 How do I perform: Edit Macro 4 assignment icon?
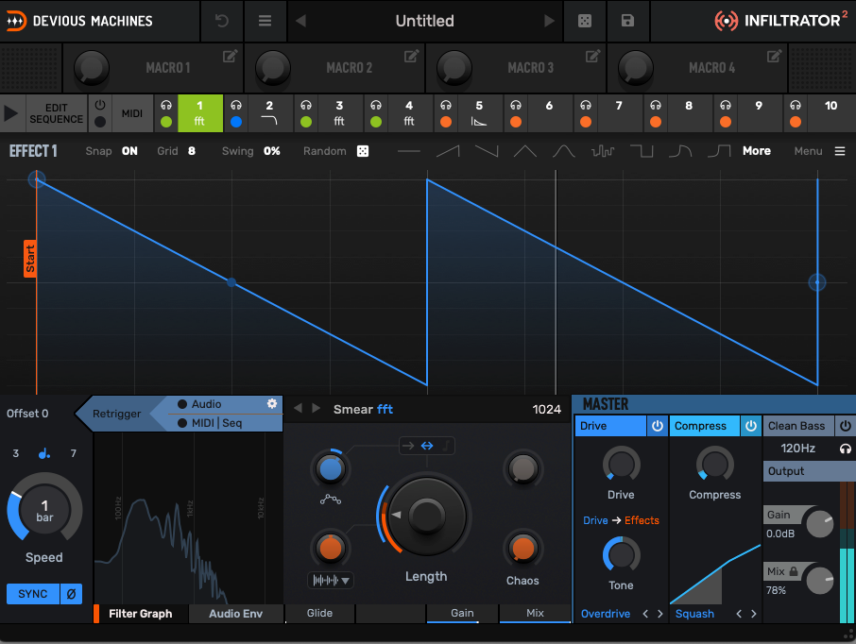coord(774,56)
